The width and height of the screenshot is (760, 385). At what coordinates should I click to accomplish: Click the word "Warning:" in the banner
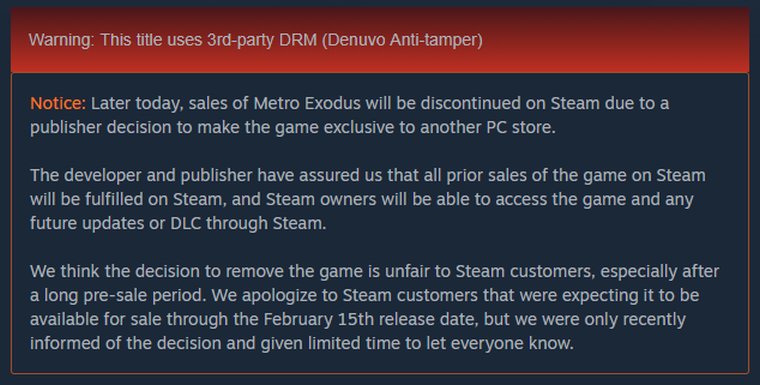[x=62, y=40]
